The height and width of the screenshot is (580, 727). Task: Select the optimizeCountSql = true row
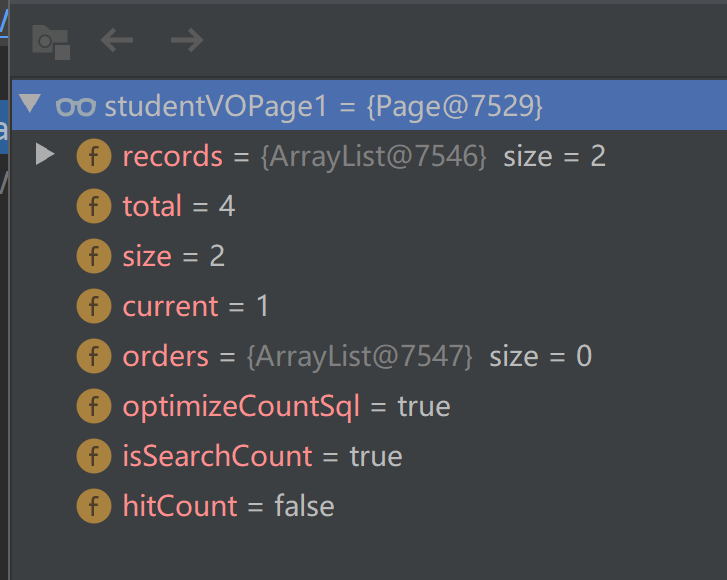pos(286,406)
